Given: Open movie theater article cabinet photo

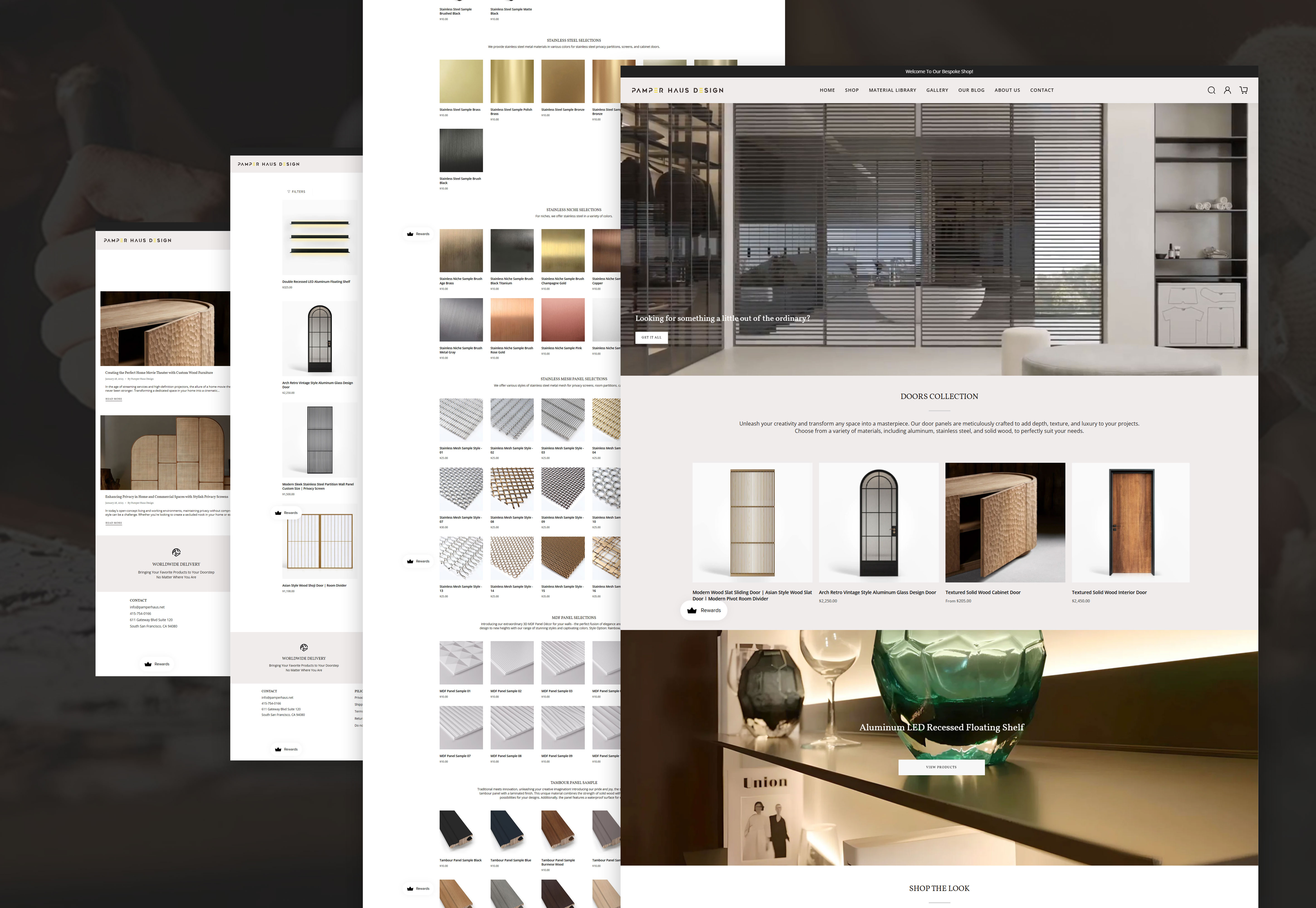Looking at the screenshot, I should pyautogui.click(x=165, y=328).
